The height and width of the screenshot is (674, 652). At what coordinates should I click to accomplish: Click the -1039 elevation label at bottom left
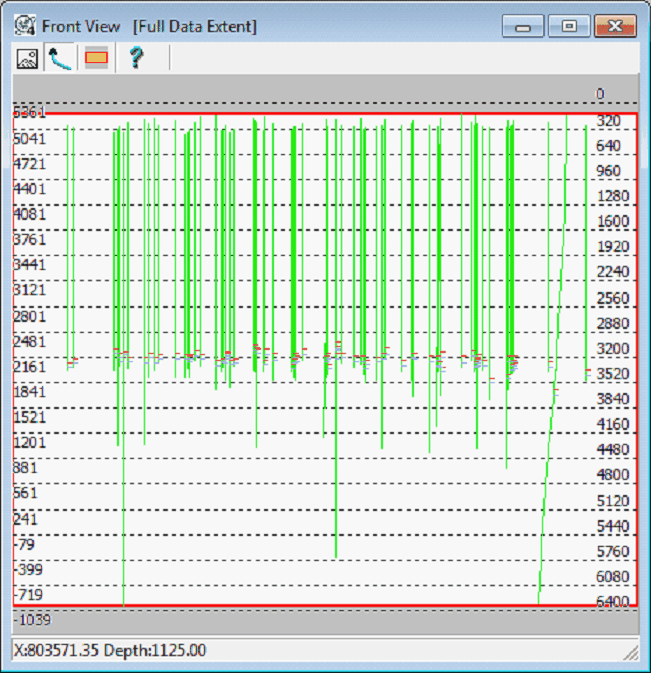32,620
